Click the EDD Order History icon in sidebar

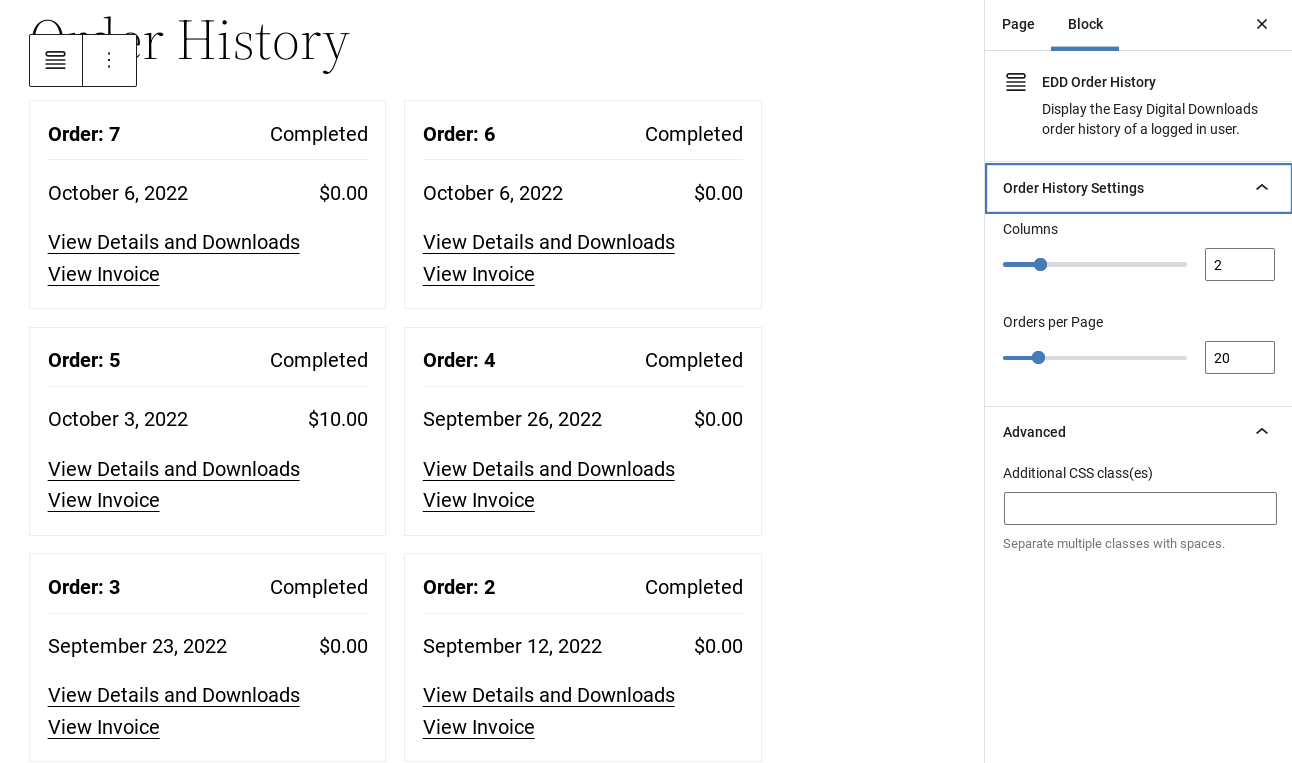(x=1016, y=83)
